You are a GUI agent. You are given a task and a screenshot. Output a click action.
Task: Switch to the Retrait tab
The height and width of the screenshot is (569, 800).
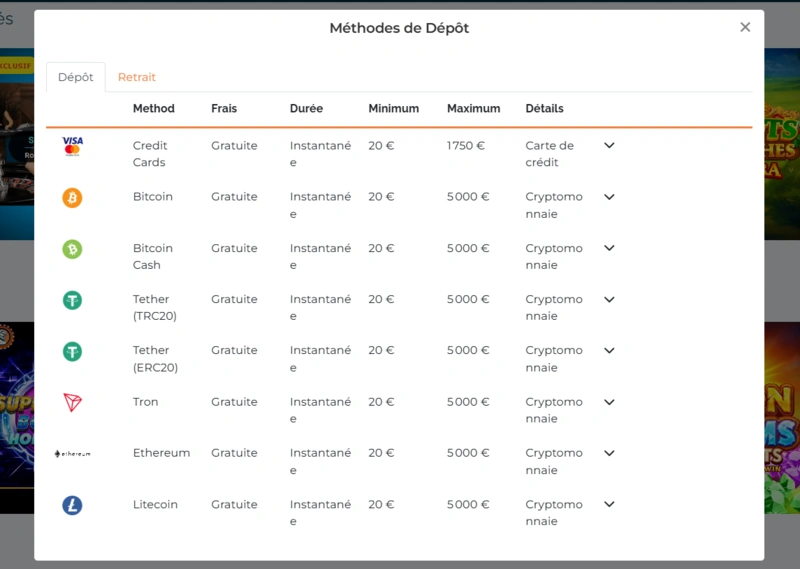click(137, 77)
